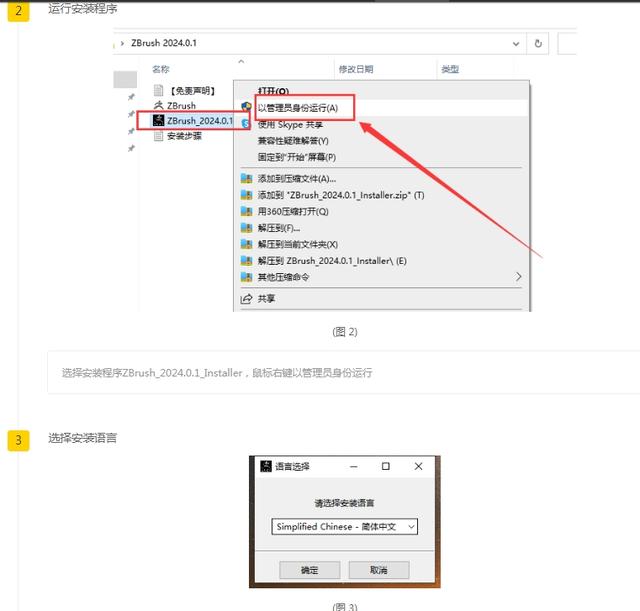Viewport: 640px width, 611px height.
Task: Click the fourth pin icon in the navigation pane
Action: point(131,148)
